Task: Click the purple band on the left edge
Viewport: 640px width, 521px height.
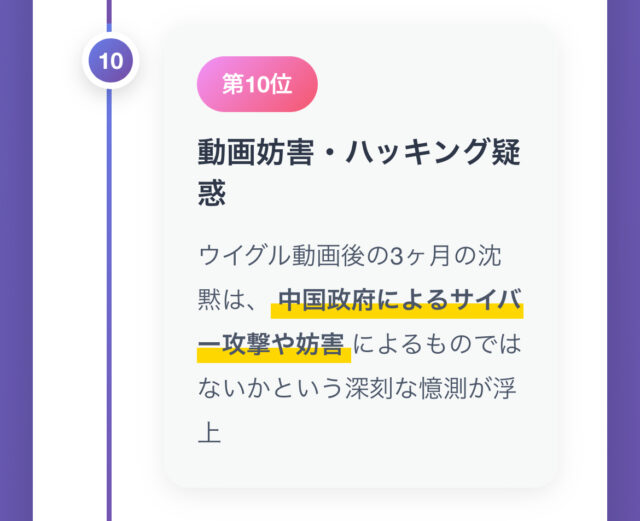Action: pos(15,260)
